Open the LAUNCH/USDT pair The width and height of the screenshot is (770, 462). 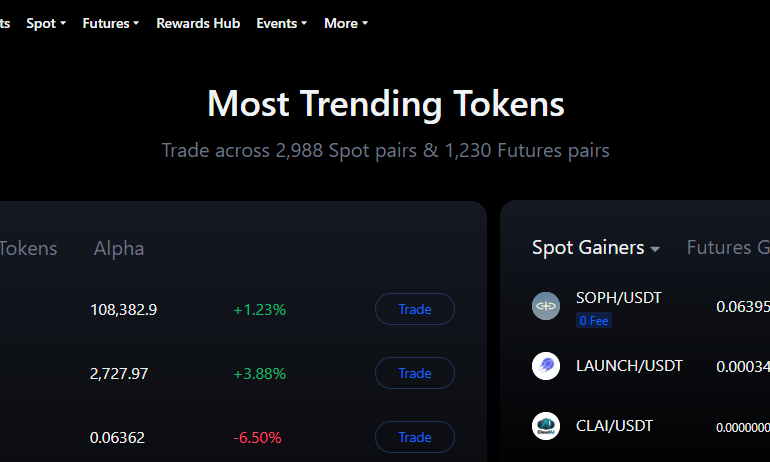629,366
